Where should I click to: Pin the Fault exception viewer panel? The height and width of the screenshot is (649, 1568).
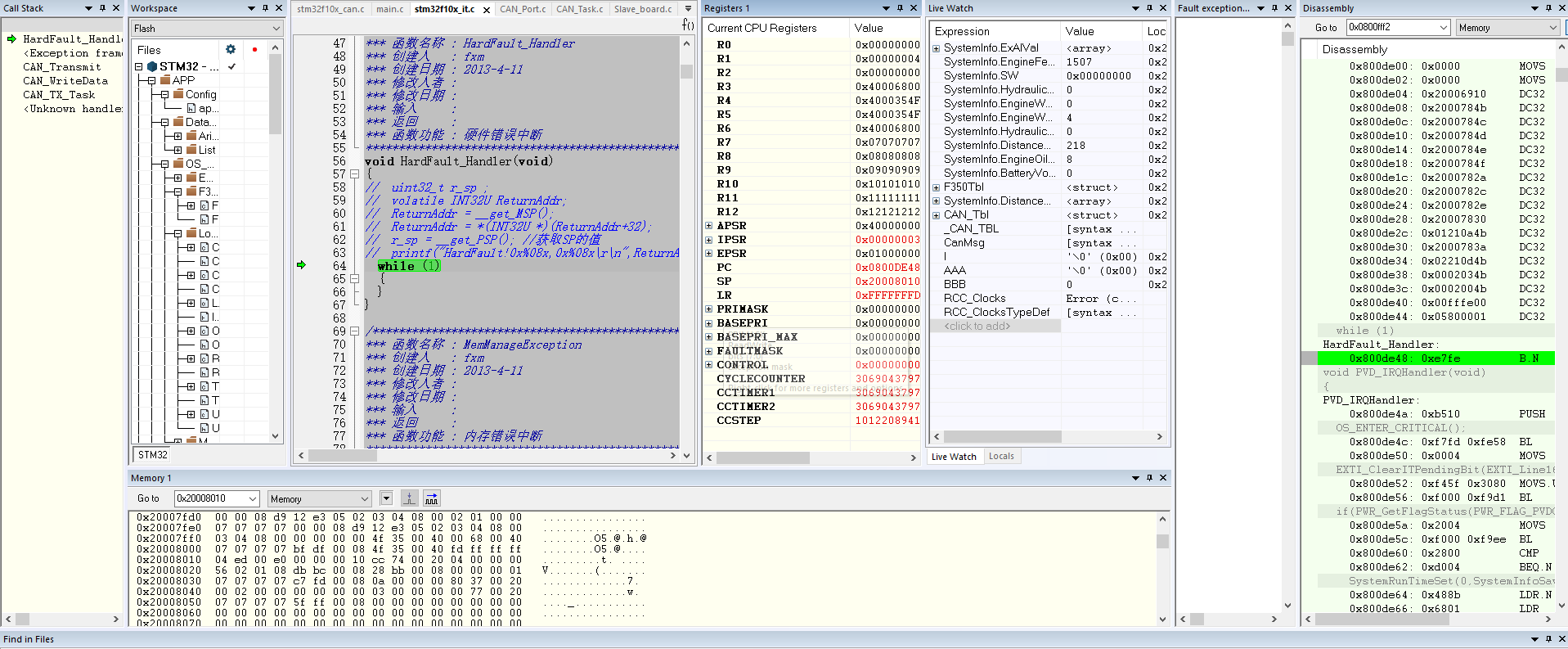1275,8
